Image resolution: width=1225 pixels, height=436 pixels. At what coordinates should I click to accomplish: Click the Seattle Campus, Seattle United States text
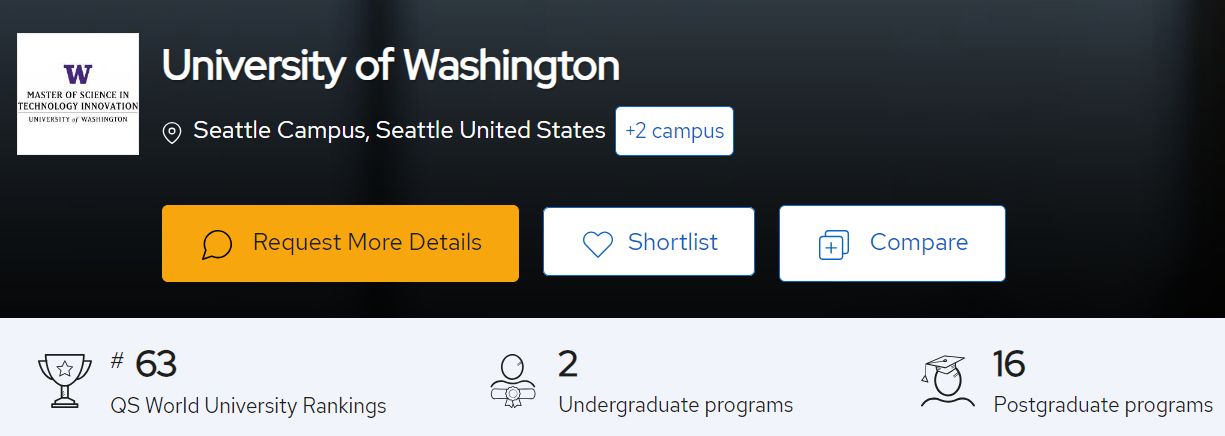point(399,131)
